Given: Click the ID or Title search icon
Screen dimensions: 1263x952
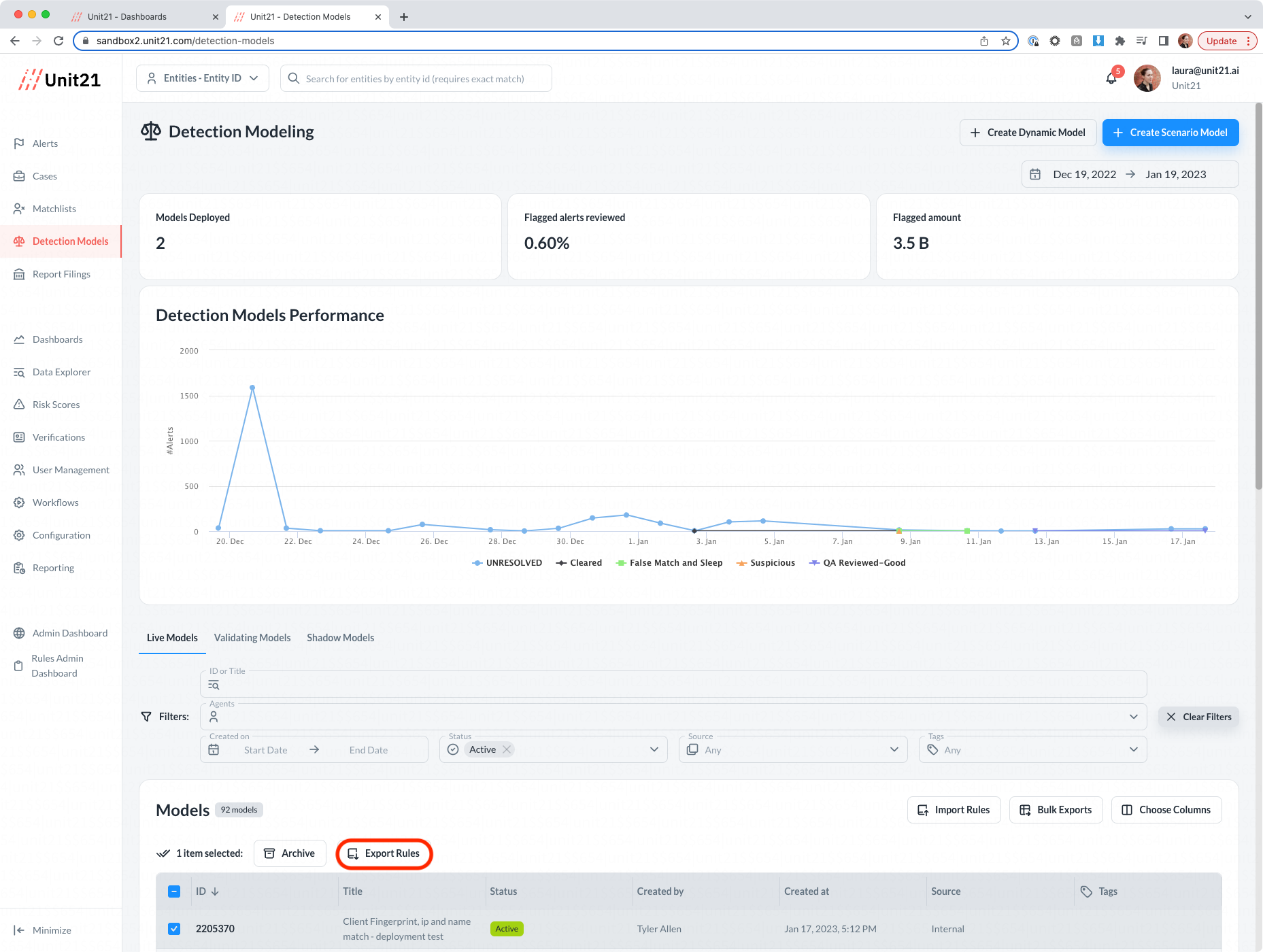Looking at the screenshot, I should pyautogui.click(x=214, y=685).
